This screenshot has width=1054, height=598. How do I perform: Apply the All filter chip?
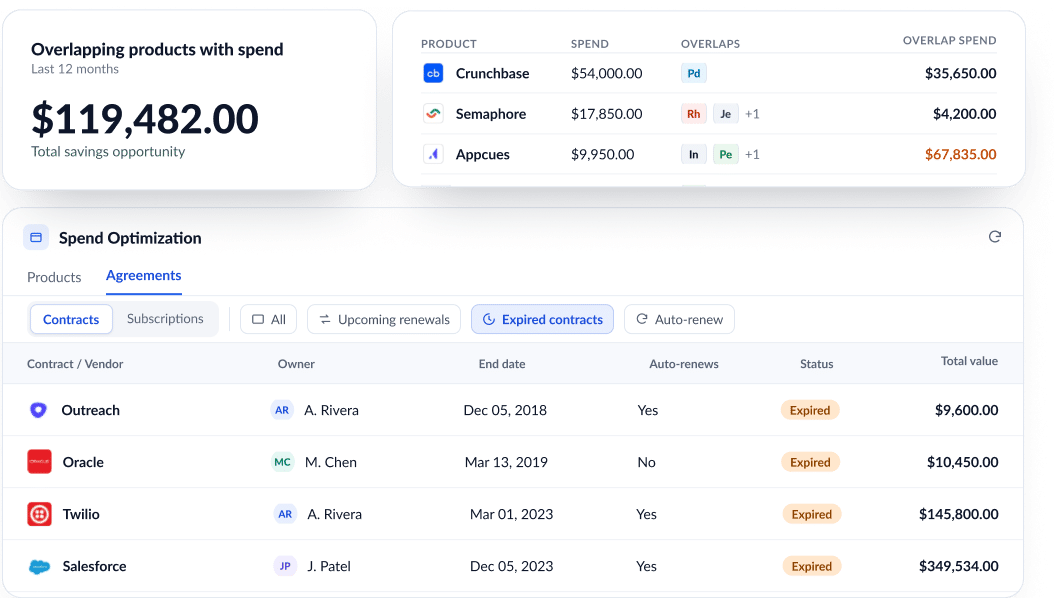coord(269,319)
